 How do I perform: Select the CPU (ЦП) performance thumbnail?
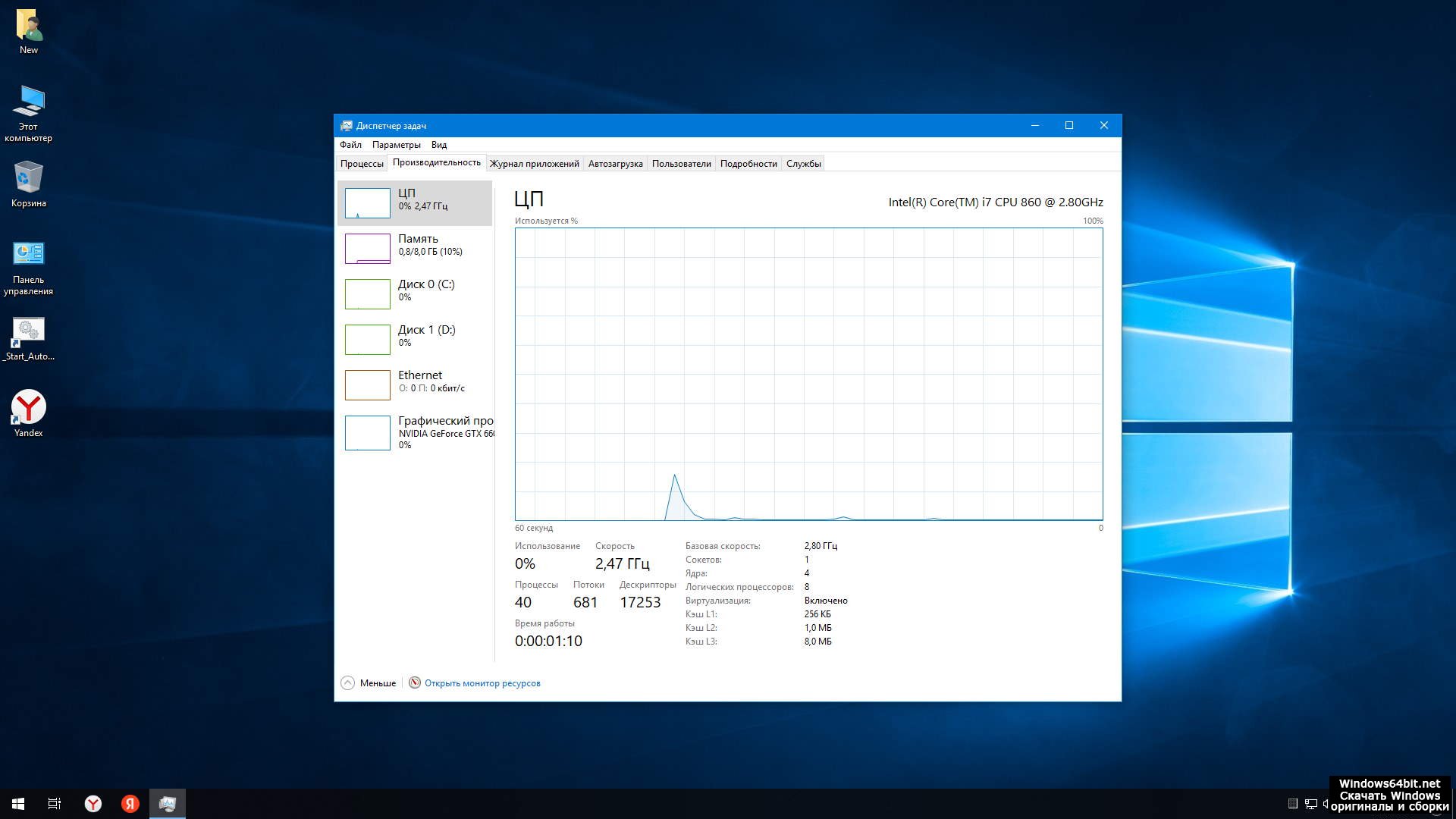pyautogui.click(x=414, y=202)
